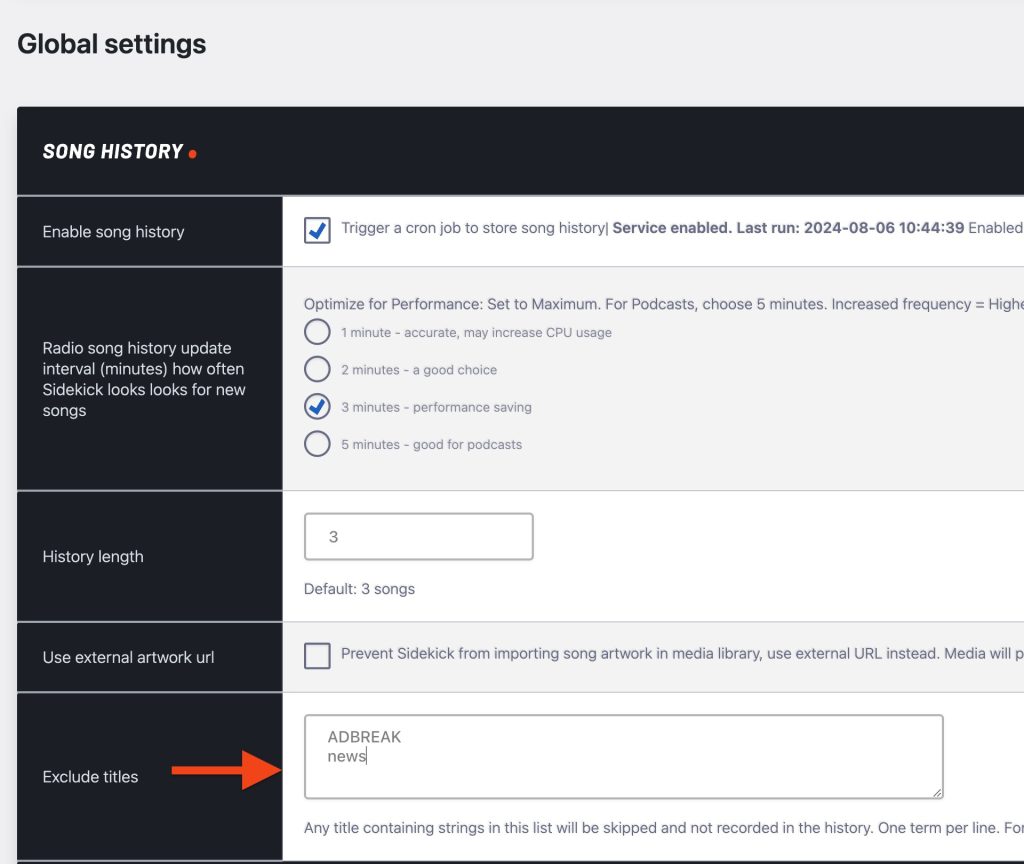The width and height of the screenshot is (1024, 864).
Task: Click the Service enabled Last run status text
Action: (788, 228)
